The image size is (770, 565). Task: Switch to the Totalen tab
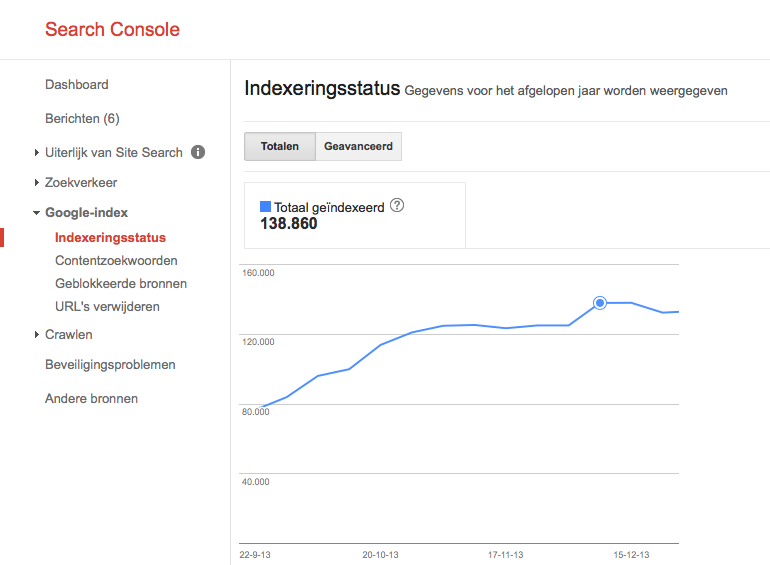click(x=280, y=146)
